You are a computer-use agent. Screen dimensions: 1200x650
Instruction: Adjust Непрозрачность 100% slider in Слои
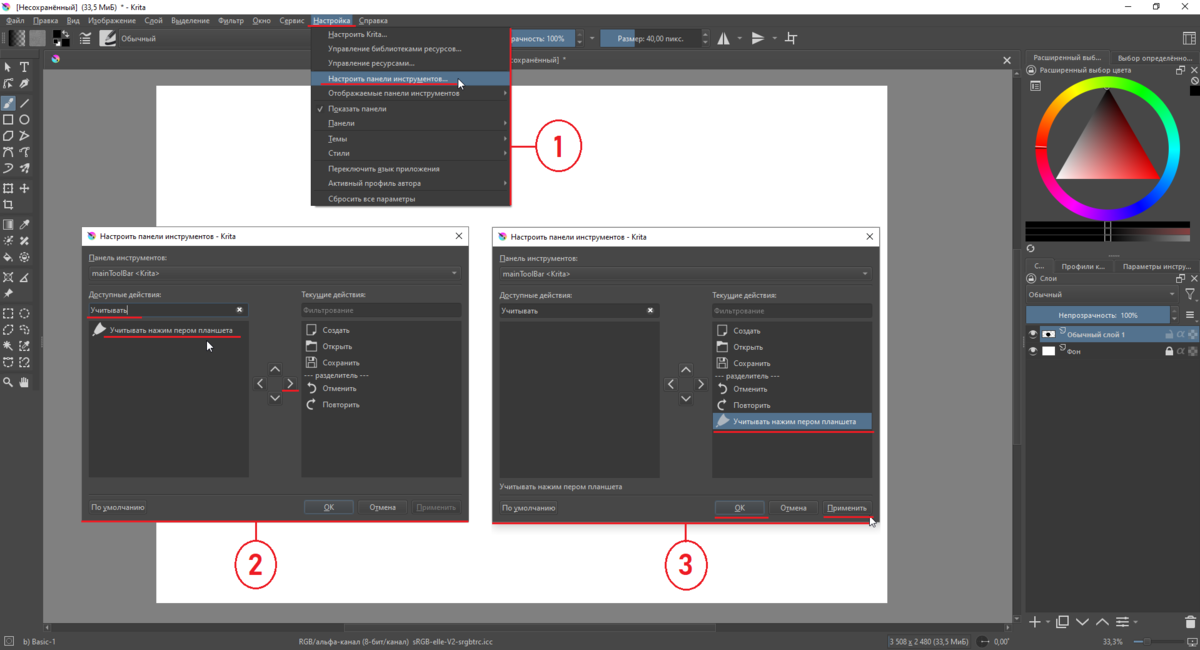(x=1099, y=314)
